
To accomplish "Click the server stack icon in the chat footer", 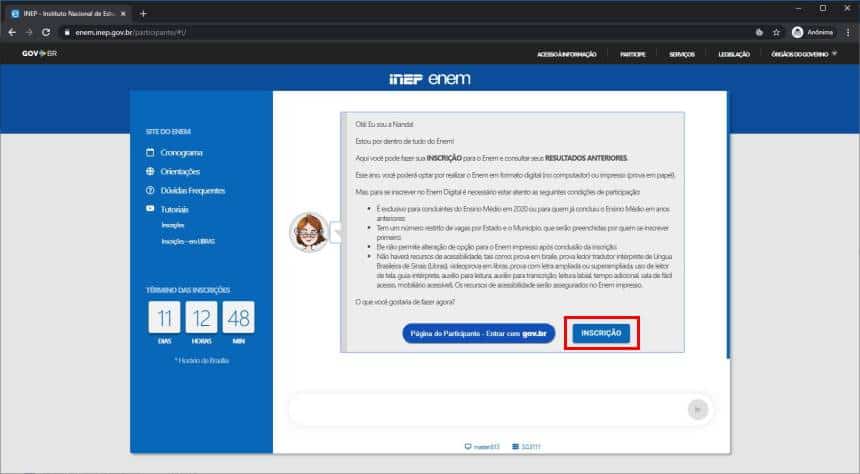I will pos(515,447).
